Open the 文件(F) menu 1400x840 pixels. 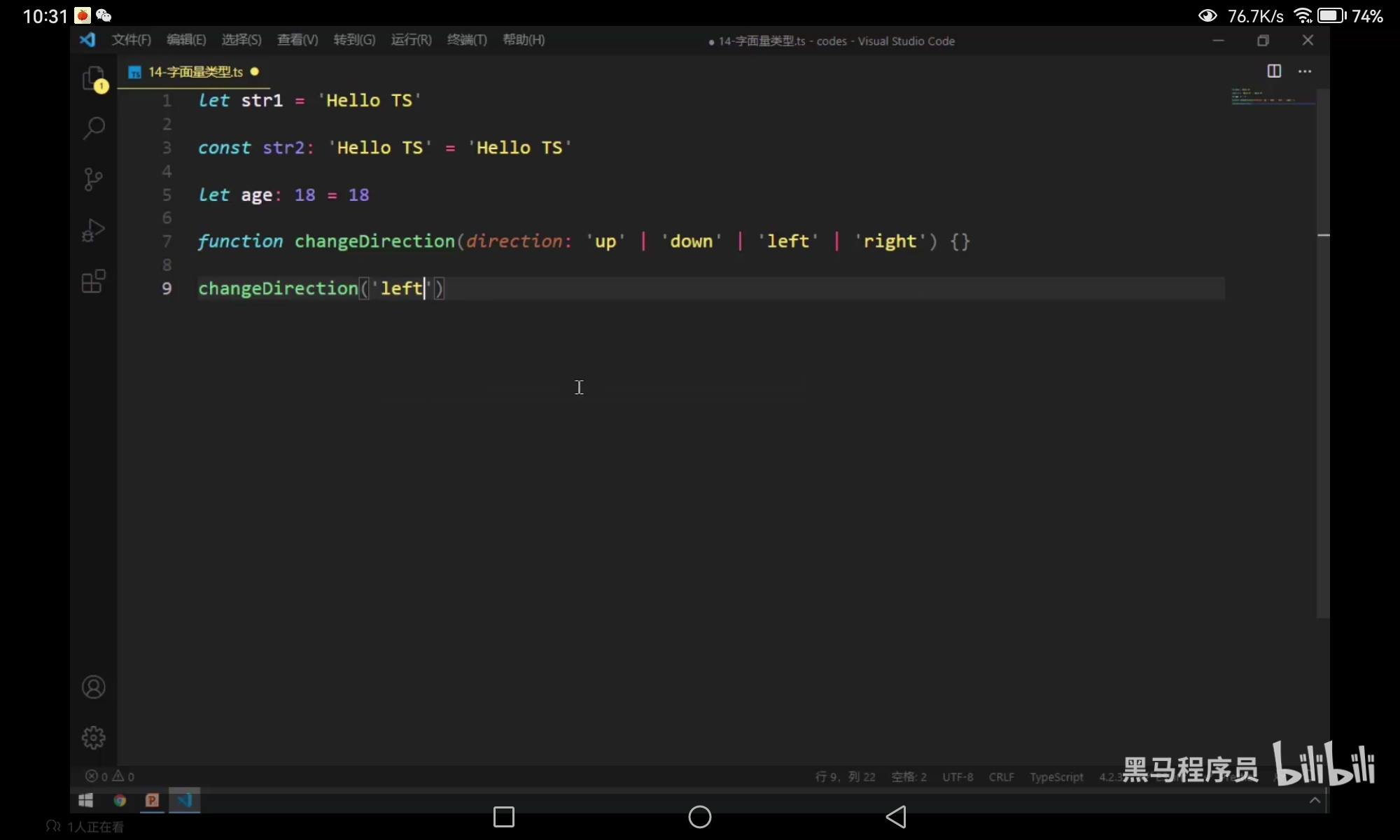131,40
